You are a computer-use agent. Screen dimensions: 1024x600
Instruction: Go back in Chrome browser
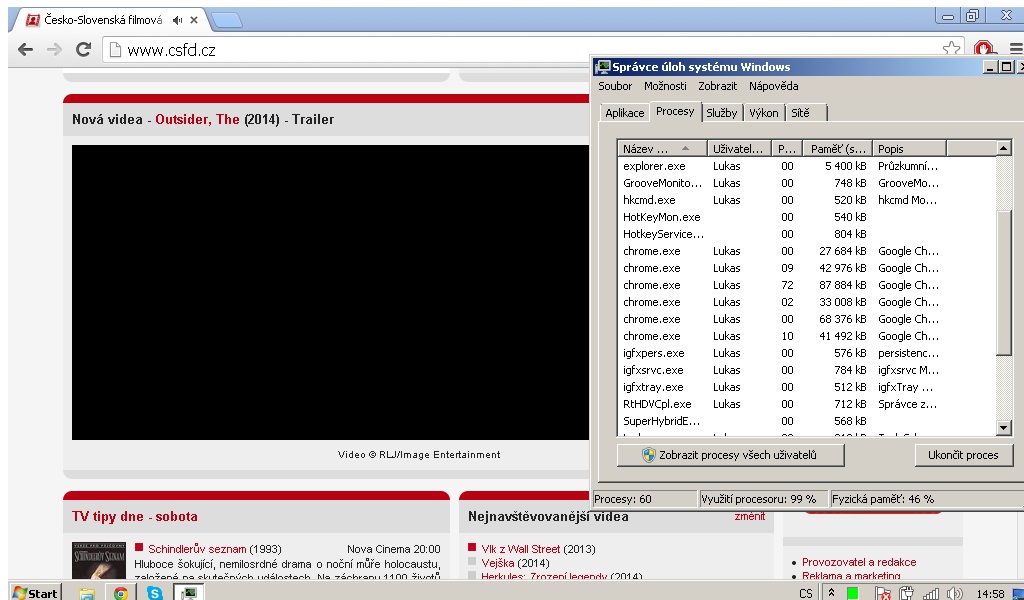tap(25, 50)
